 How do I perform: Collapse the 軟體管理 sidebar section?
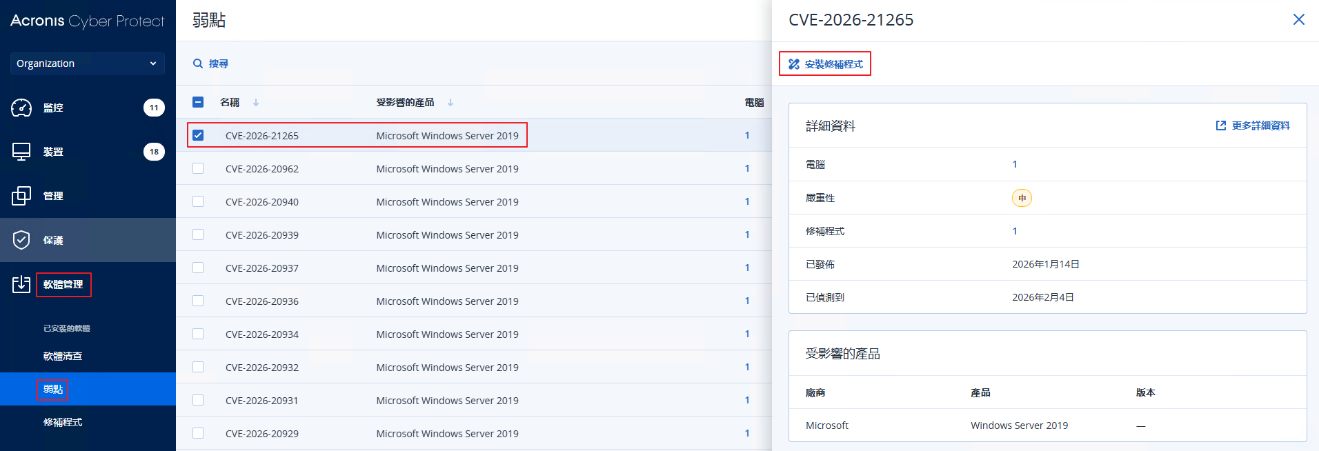point(88,284)
